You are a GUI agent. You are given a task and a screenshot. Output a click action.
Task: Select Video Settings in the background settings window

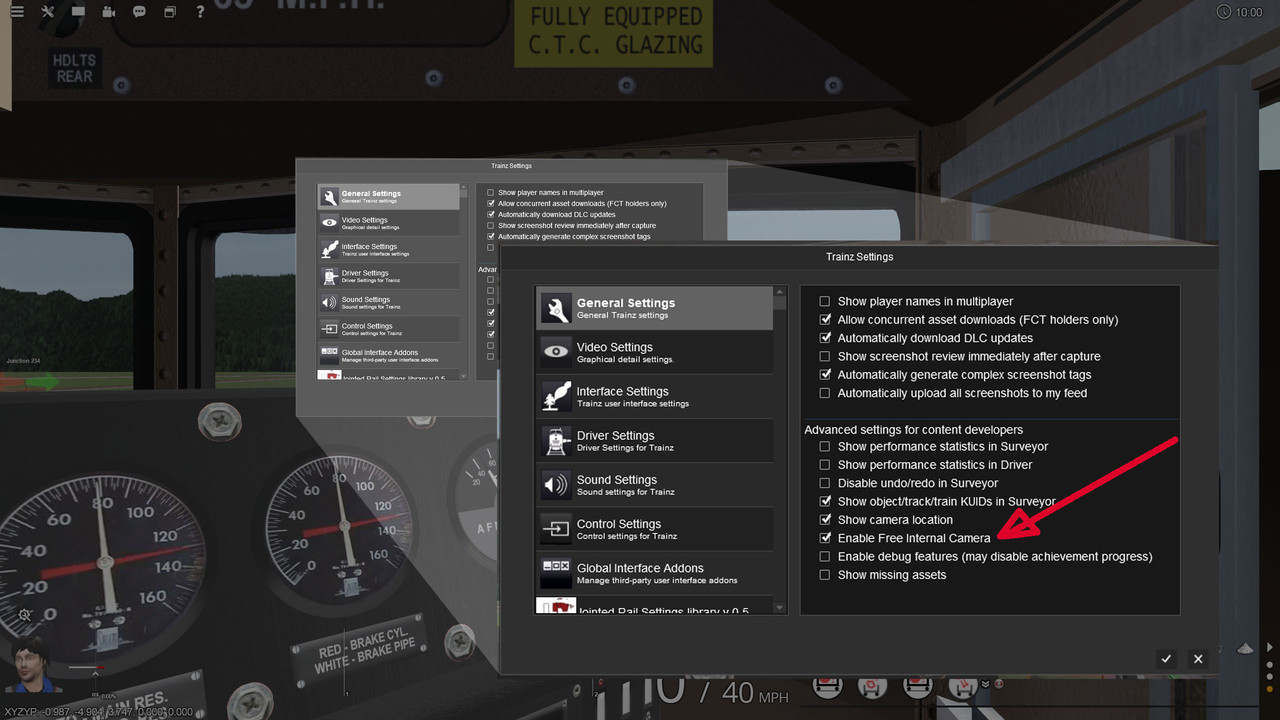[388, 222]
